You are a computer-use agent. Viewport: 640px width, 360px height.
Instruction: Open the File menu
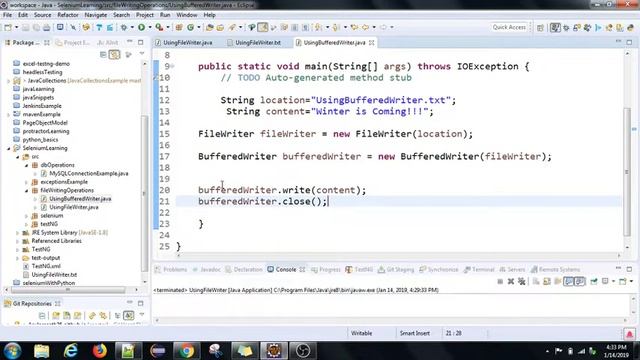coord(7,15)
